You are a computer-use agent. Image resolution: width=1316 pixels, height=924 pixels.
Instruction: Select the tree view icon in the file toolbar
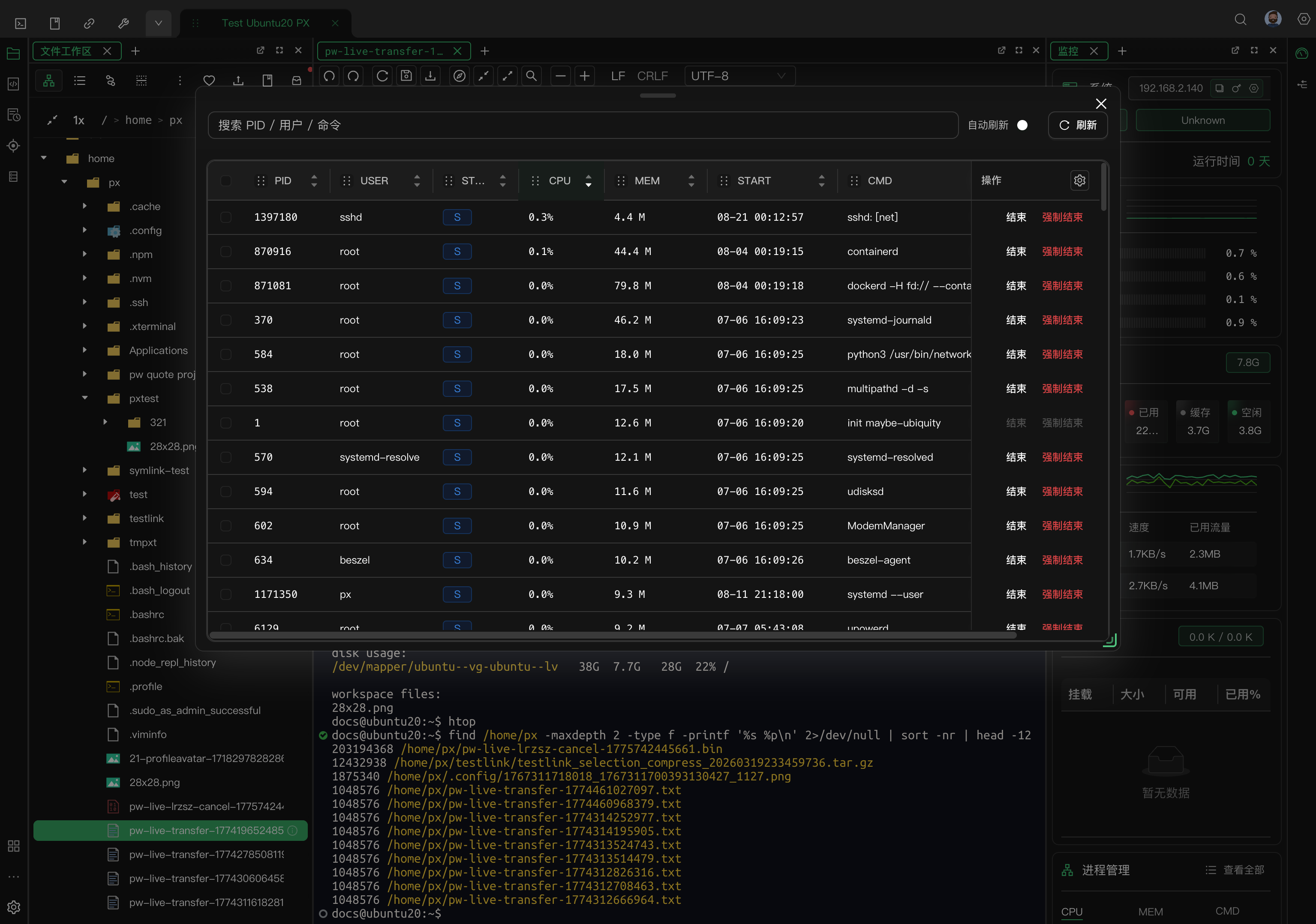point(49,81)
